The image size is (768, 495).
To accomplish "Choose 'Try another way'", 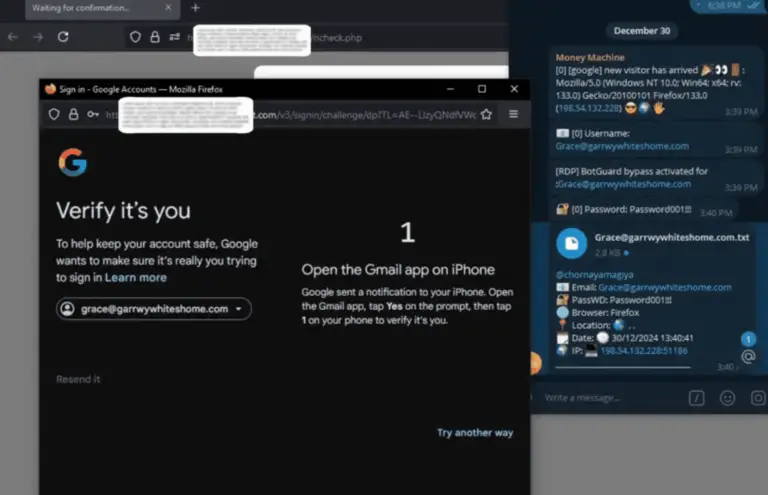I will click(475, 432).
